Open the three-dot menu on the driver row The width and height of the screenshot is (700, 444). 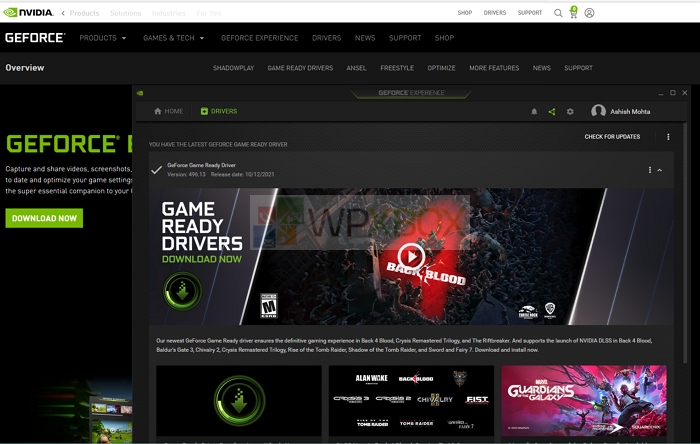(650, 170)
